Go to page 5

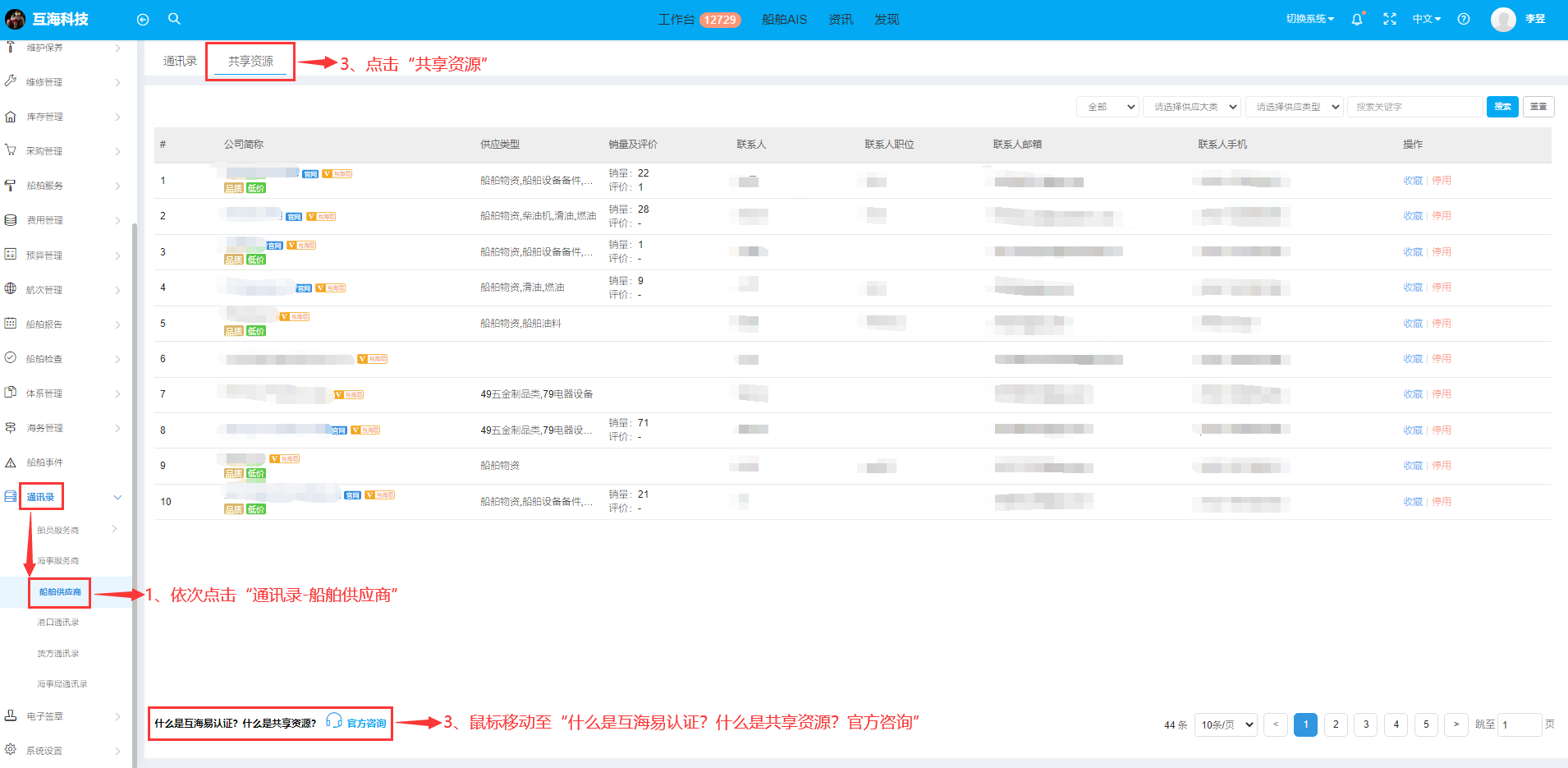click(1426, 724)
